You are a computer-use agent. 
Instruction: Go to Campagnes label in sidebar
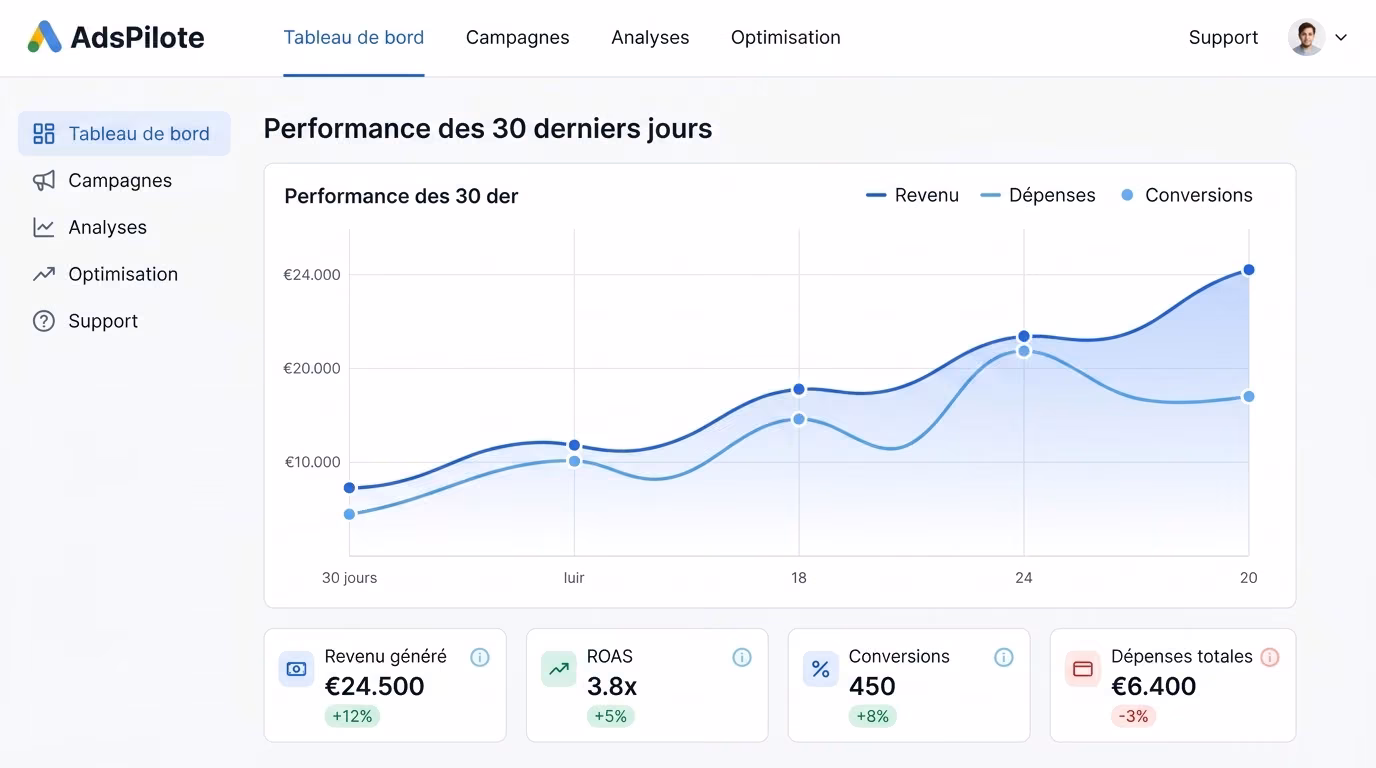120,181
